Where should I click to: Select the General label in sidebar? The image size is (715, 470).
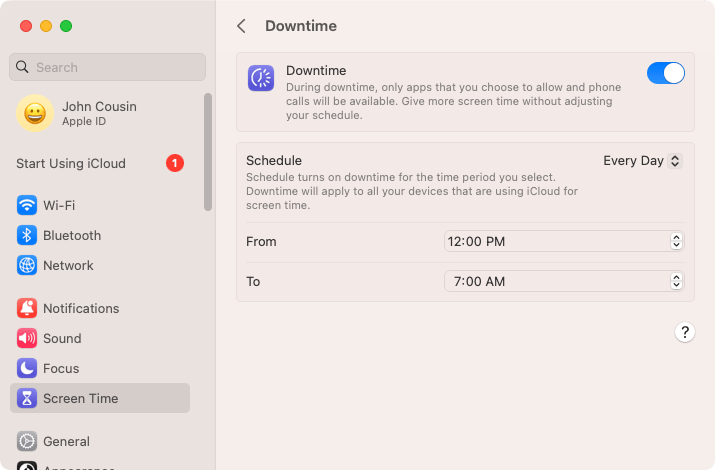[x=67, y=442]
